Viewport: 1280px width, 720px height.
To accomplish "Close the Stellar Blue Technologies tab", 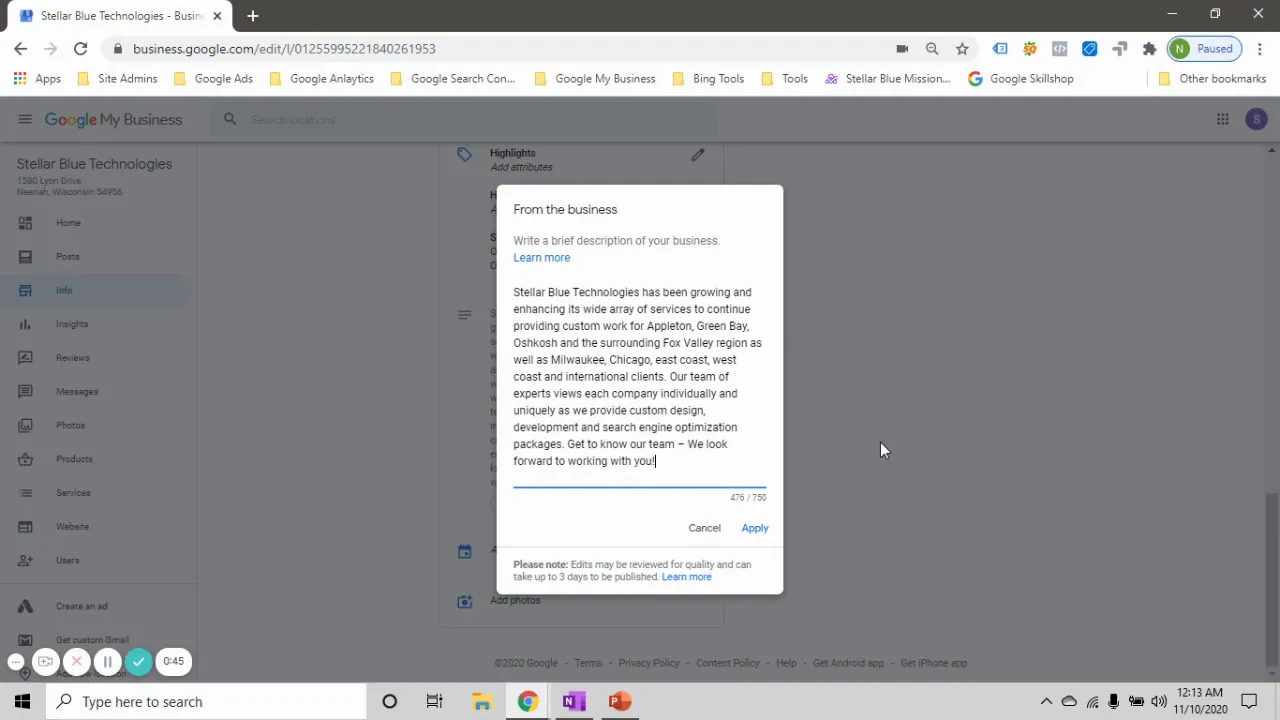I will click(218, 16).
